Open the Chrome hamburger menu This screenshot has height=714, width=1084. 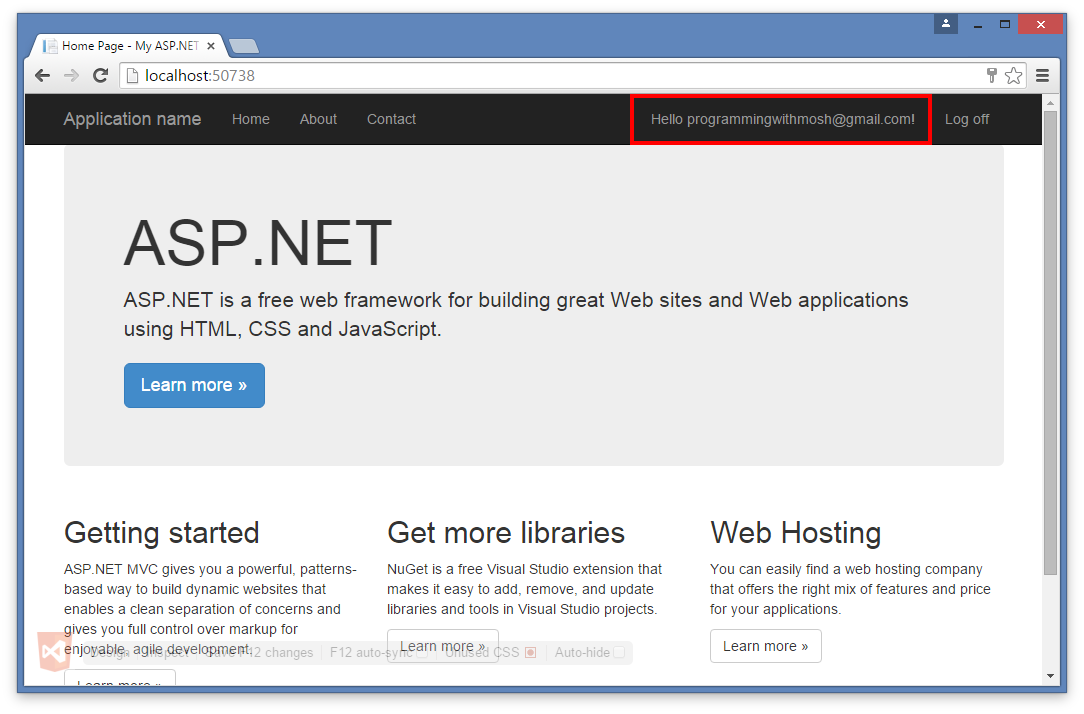point(1043,75)
